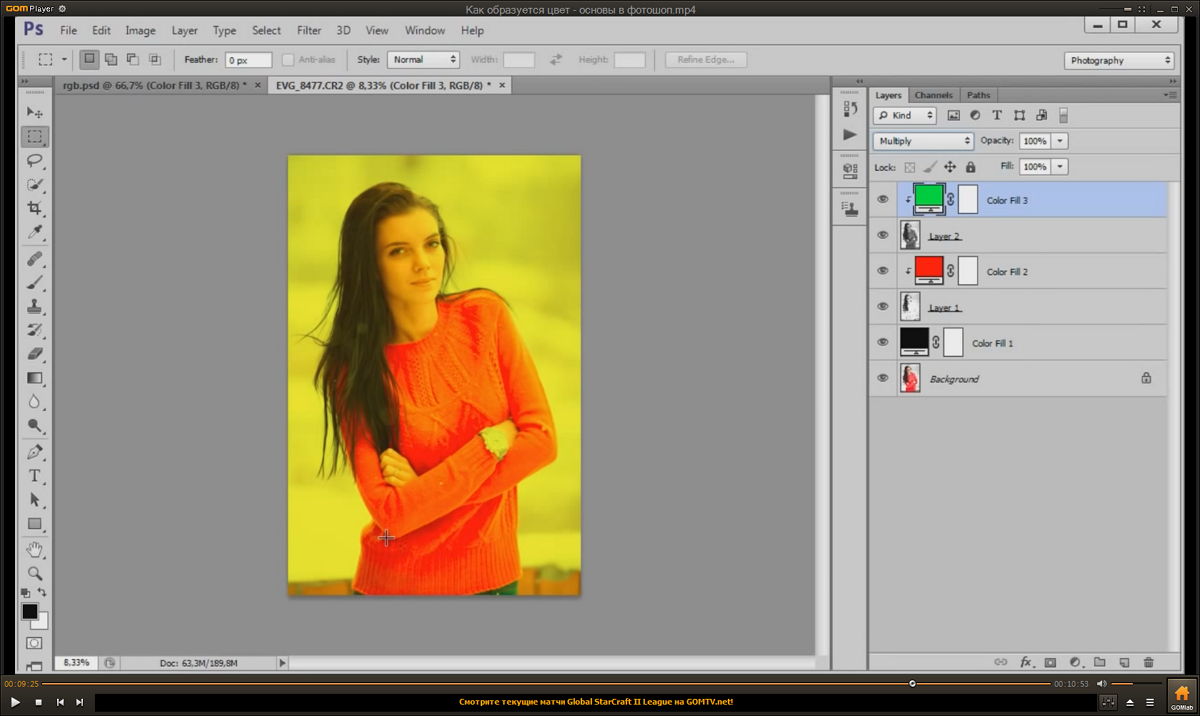Click the Feather input field
The image size is (1200, 716).
[248, 60]
